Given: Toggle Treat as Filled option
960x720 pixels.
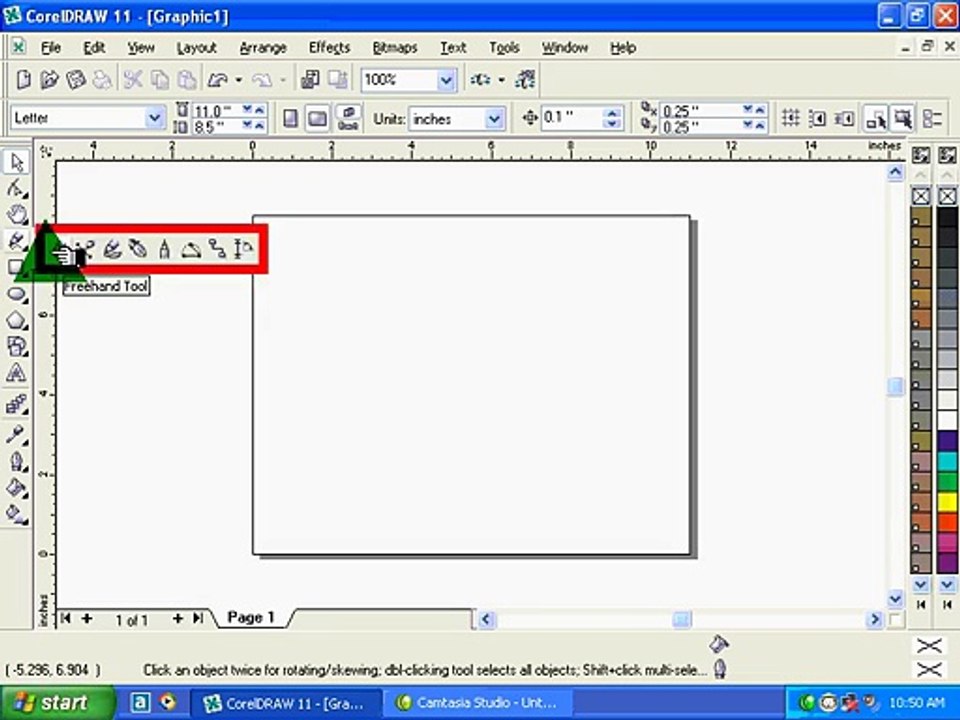Looking at the screenshot, I should 902,119.
